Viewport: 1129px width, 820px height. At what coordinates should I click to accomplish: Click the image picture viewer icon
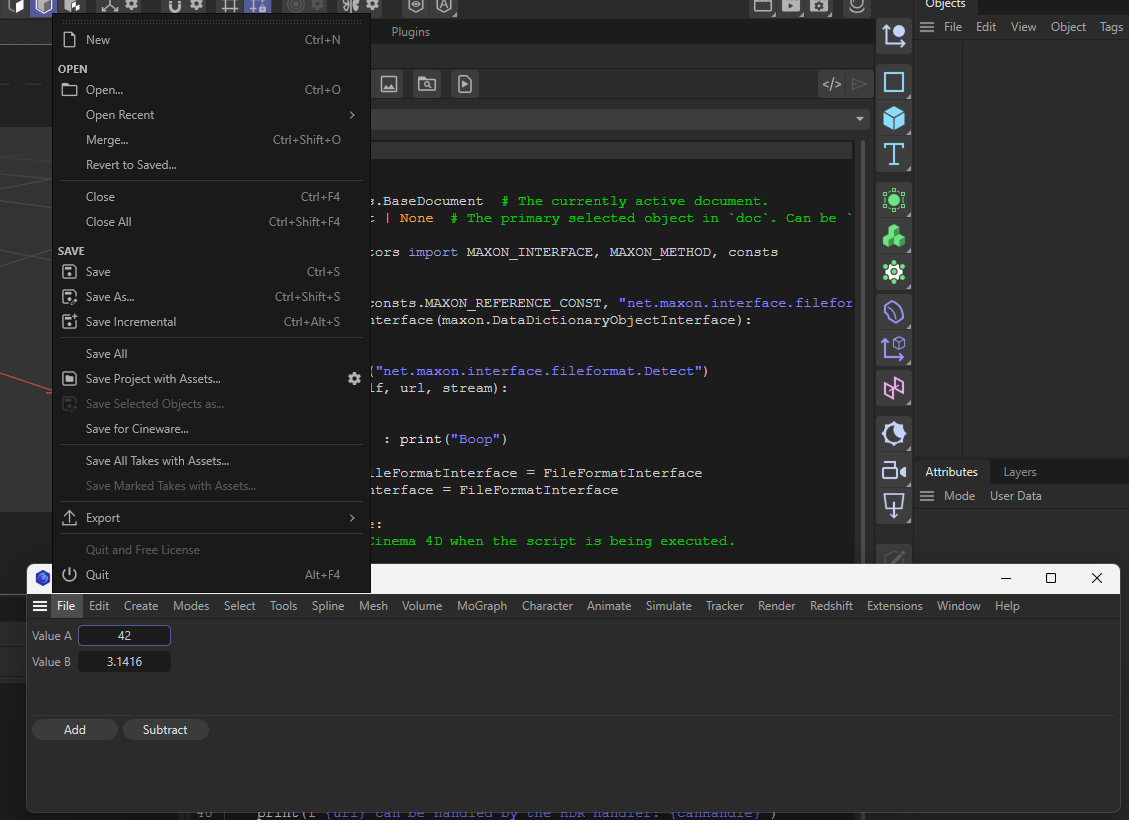(x=389, y=84)
